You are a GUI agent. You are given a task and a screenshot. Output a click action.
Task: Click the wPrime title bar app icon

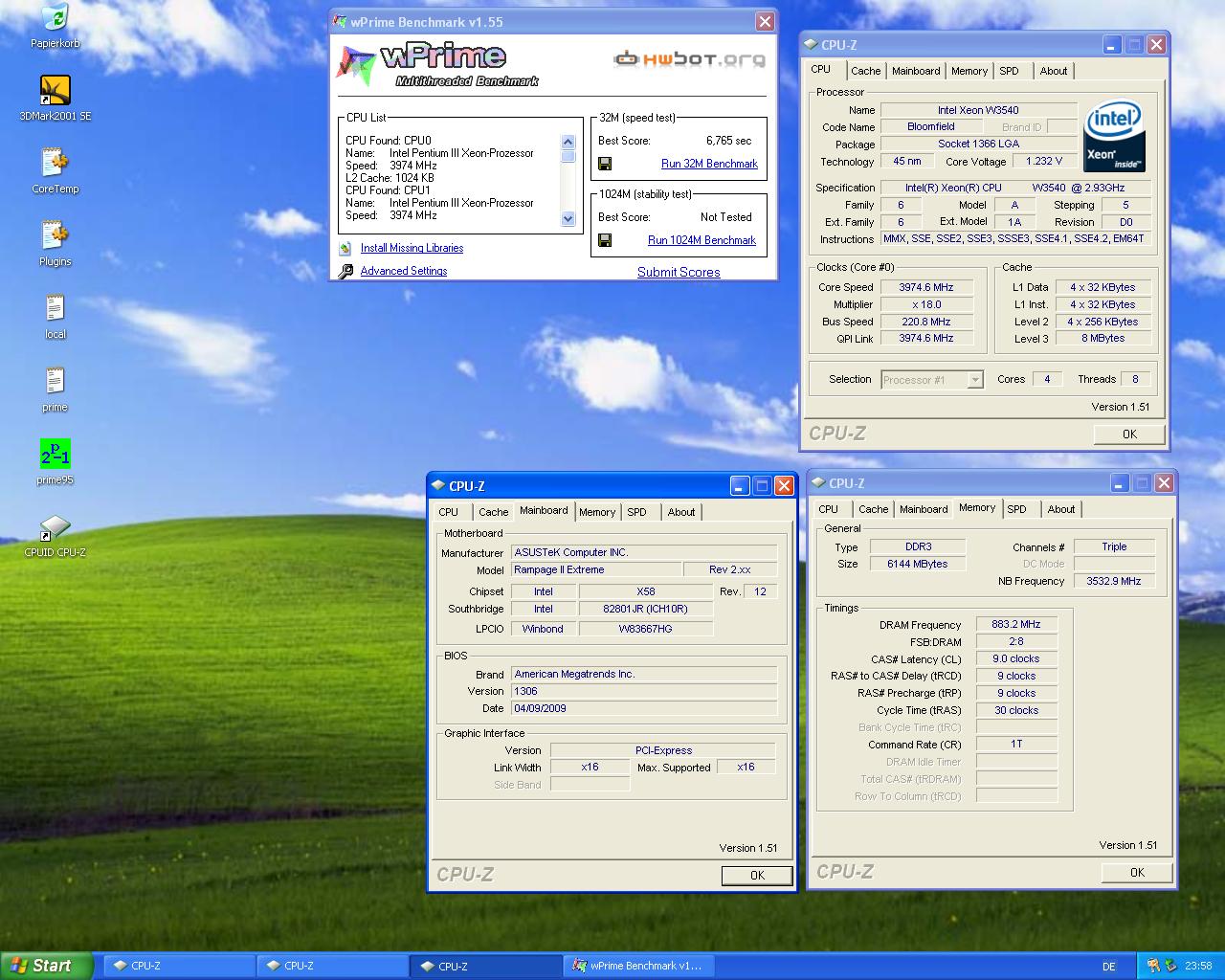point(341,22)
